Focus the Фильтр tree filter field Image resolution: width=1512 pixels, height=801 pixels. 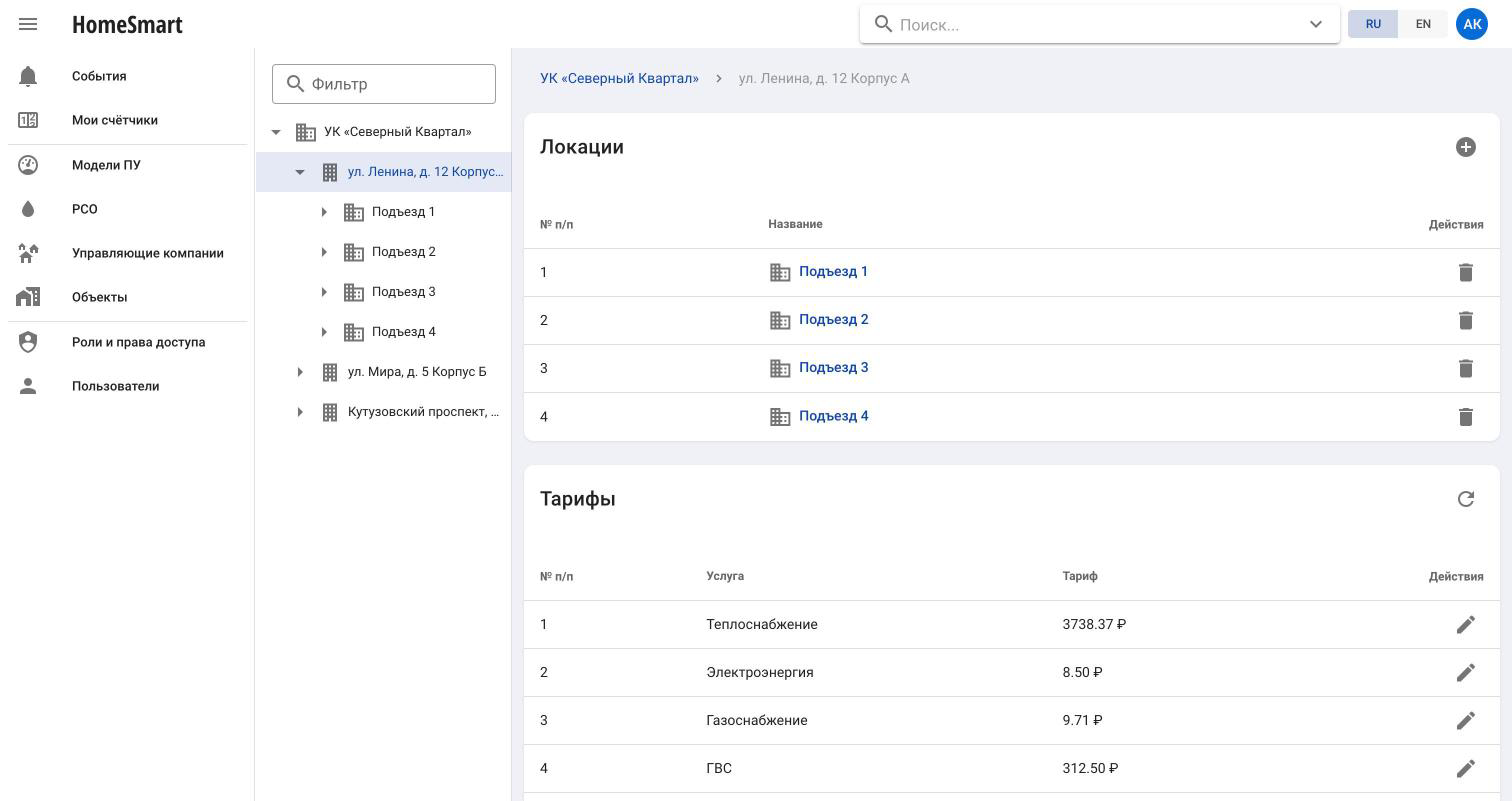pyautogui.click(x=384, y=84)
